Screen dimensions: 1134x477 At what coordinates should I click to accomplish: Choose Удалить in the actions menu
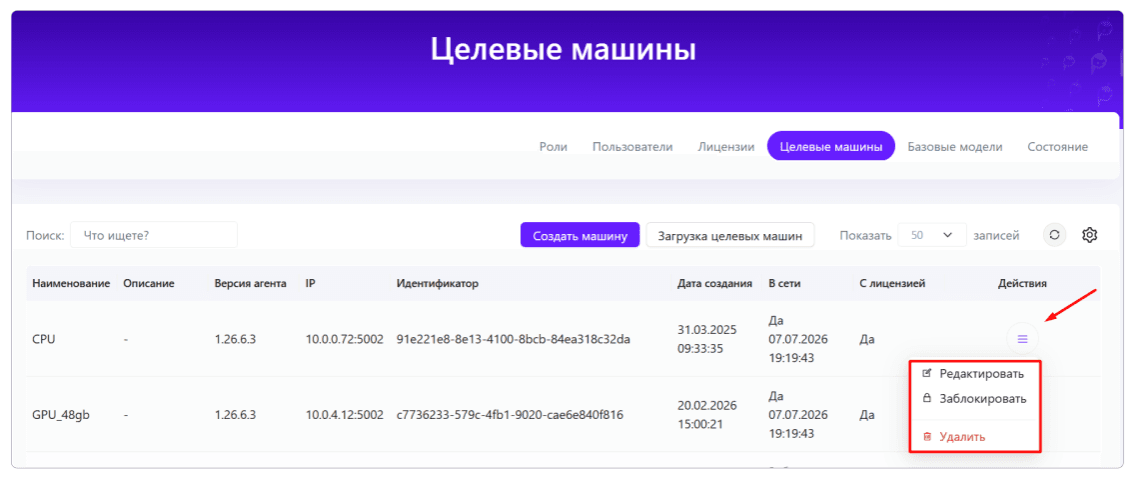click(x=974, y=437)
